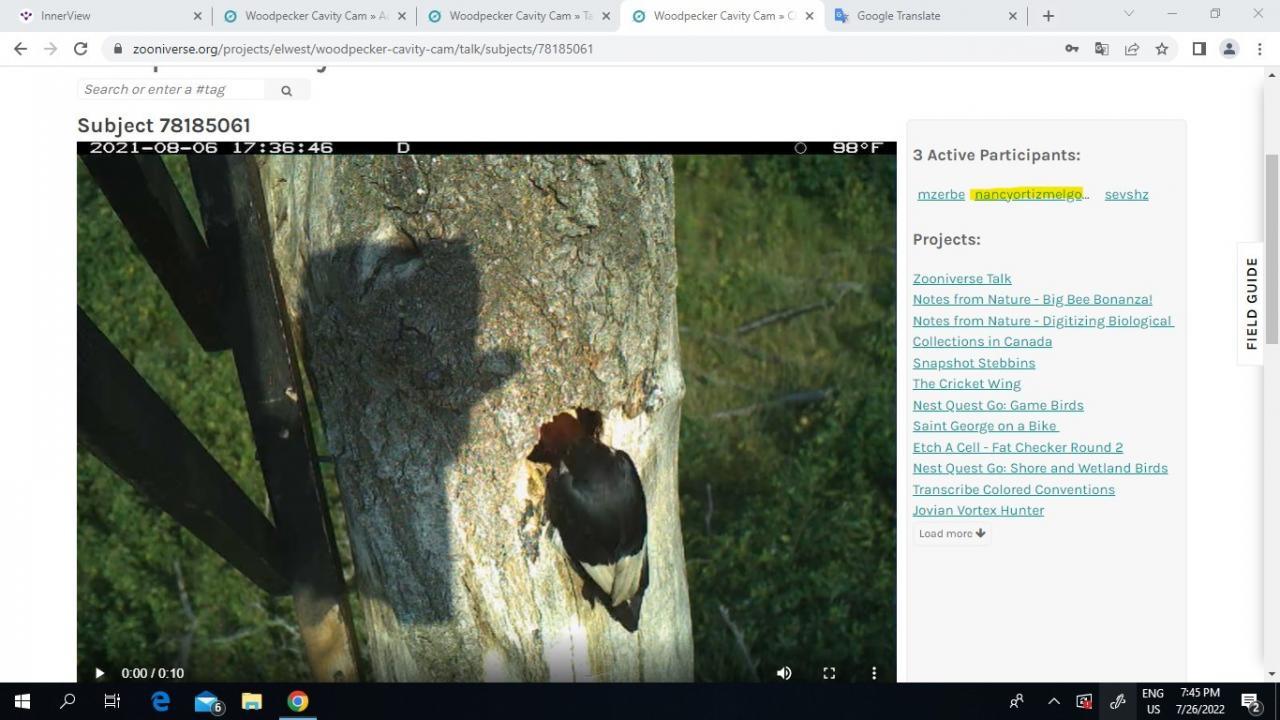Image resolution: width=1280 pixels, height=720 pixels.
Task: Open the Snapshot Stebbins project
Action: point(974,363)
